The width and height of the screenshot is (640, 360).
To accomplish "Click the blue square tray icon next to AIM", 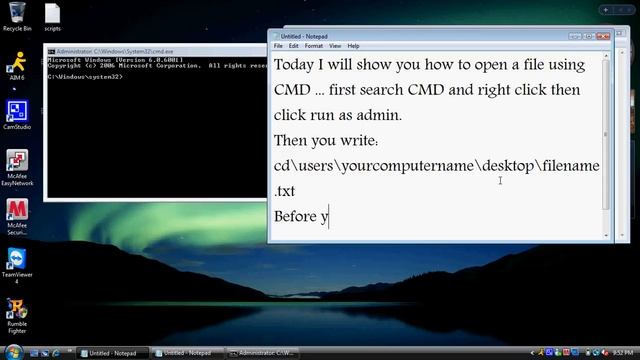I will tap(549, 352).
